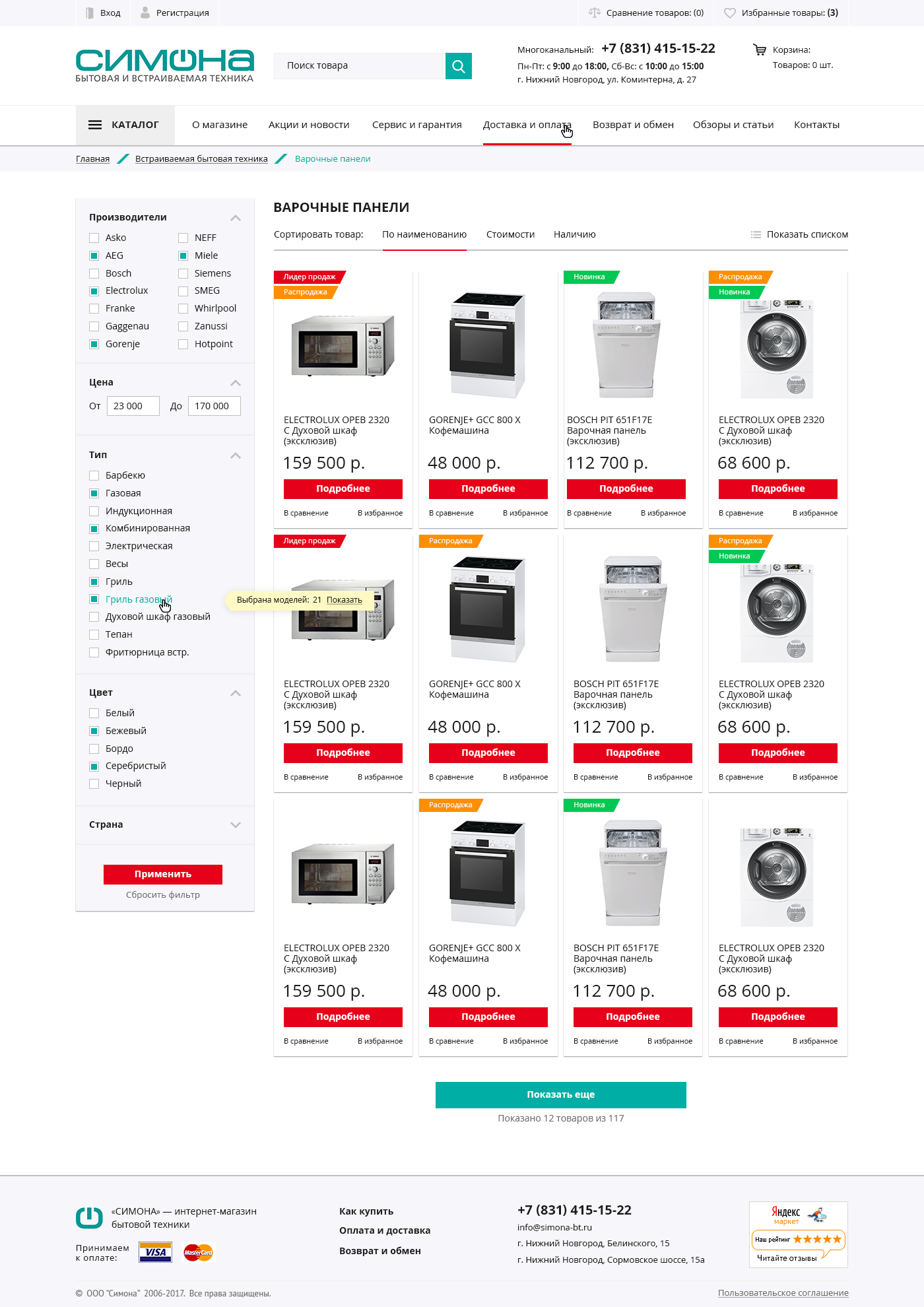This screenshot has width=924, height=1307.
Task: Open Встраиваемая бытовая техника breadcrumb
Action: 201,159
